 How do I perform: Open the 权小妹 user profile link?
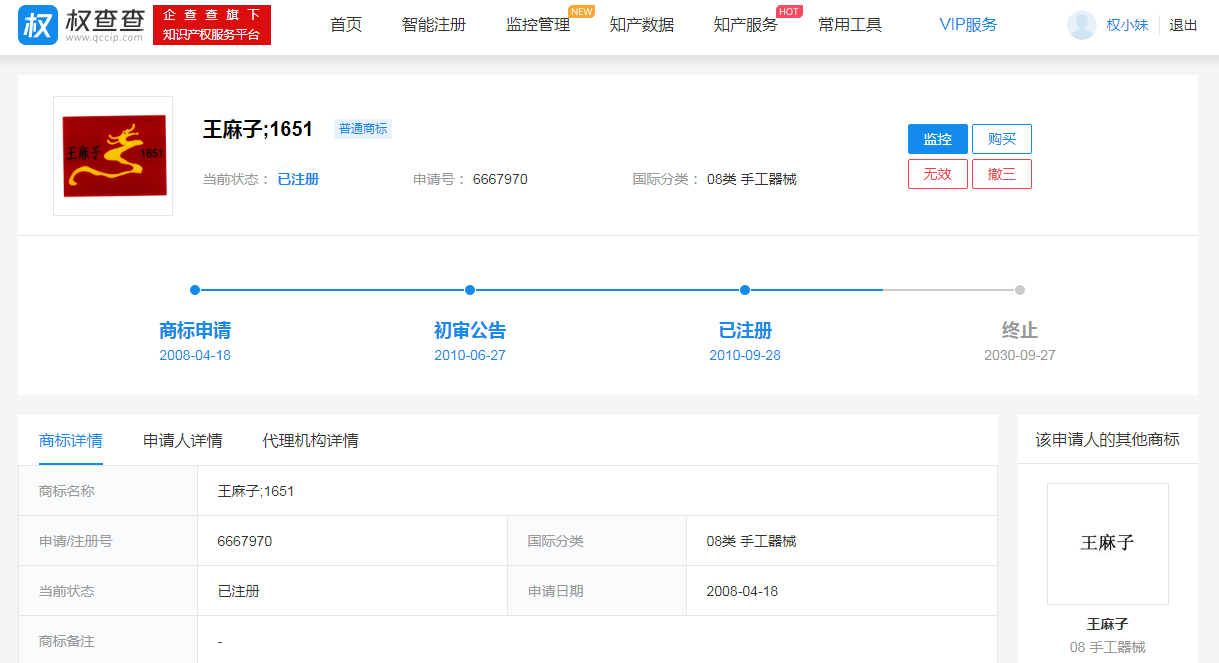pos(1127,25)
